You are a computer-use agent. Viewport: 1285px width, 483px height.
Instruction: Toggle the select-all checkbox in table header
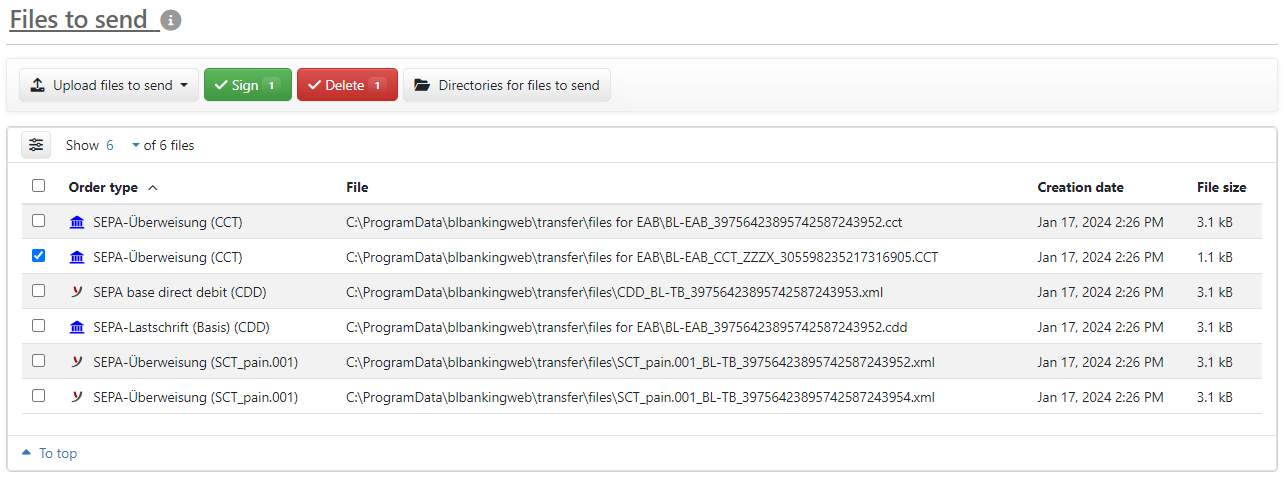coord(38,185)
